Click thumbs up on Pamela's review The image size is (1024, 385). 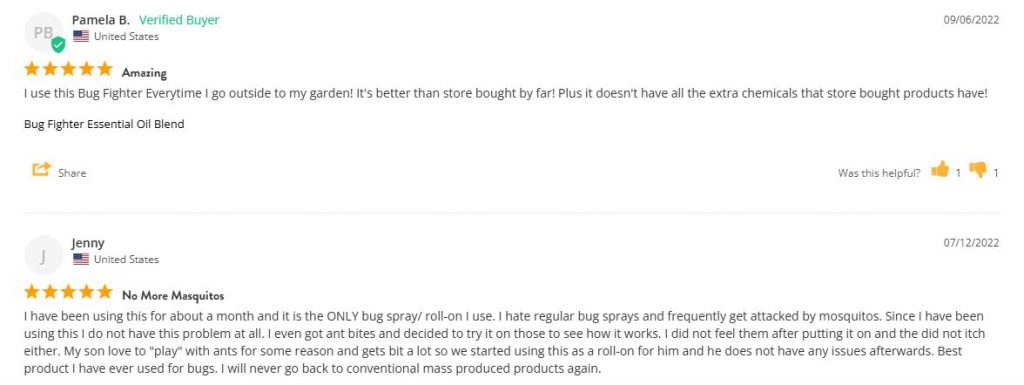[x=940, y=170]
